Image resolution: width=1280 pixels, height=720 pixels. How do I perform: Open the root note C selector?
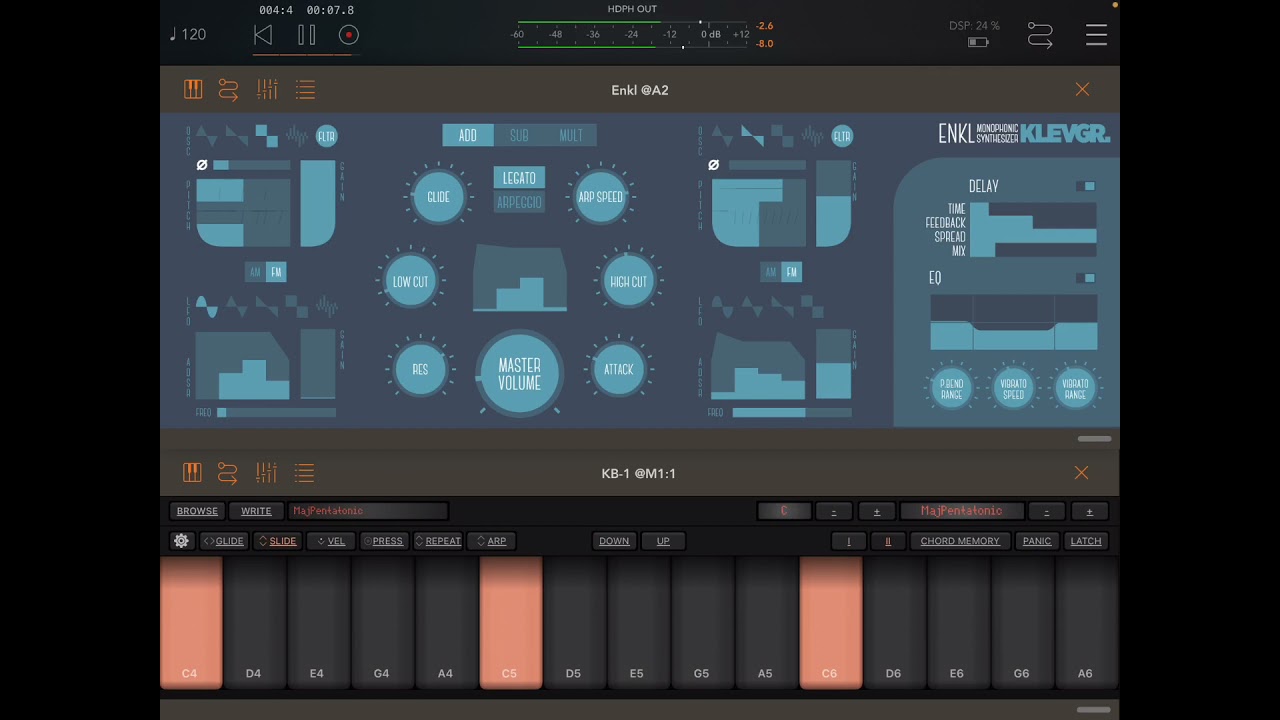coord(784,511)
